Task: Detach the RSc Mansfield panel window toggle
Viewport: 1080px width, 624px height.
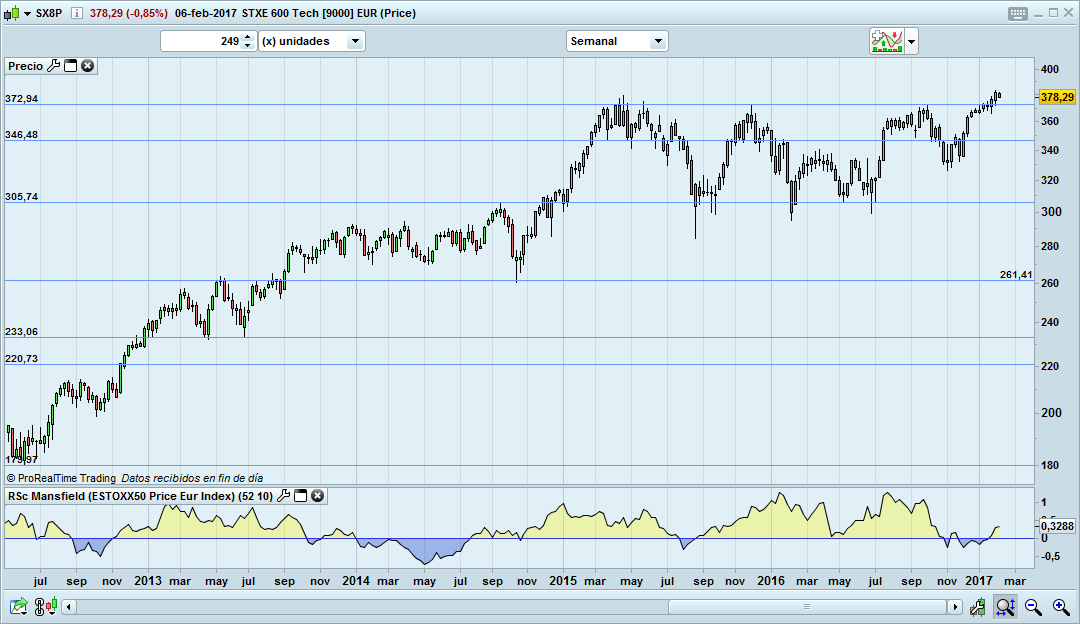Action: [298, 496]
